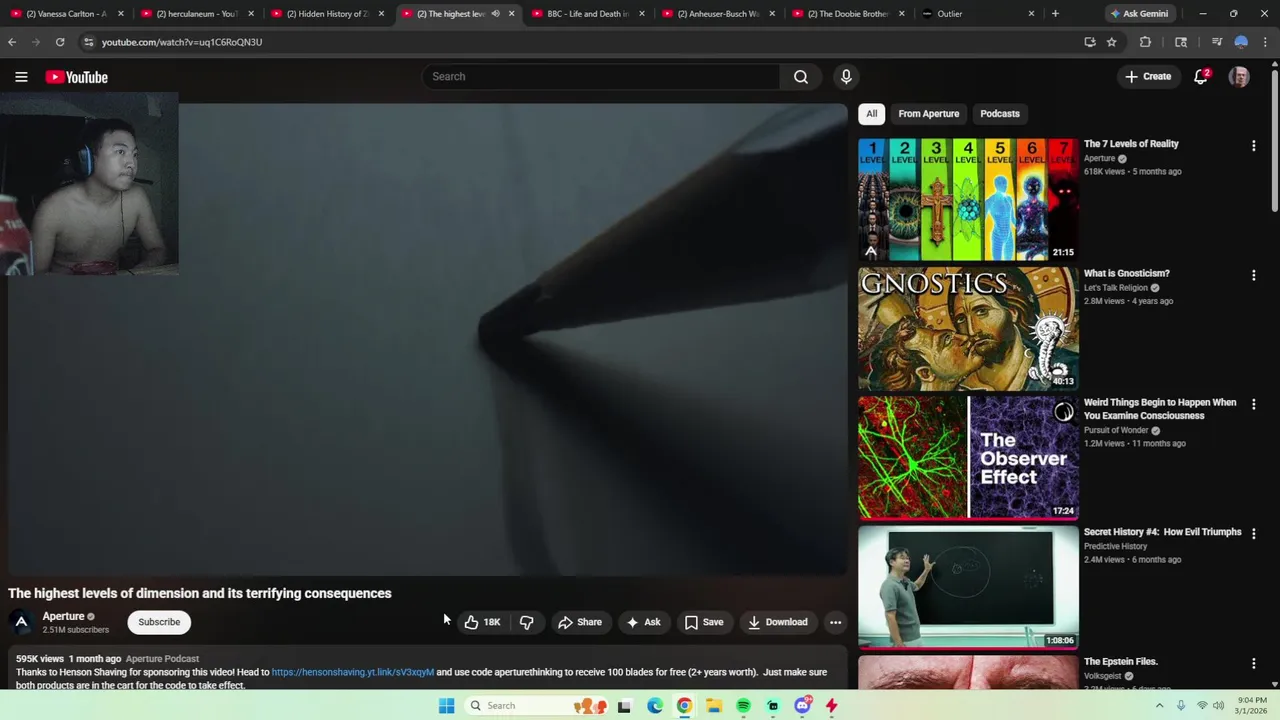Open options for The 7 Levels of Reality
This screenshot has width=1280, height=720.
(x=1253, y=146)
